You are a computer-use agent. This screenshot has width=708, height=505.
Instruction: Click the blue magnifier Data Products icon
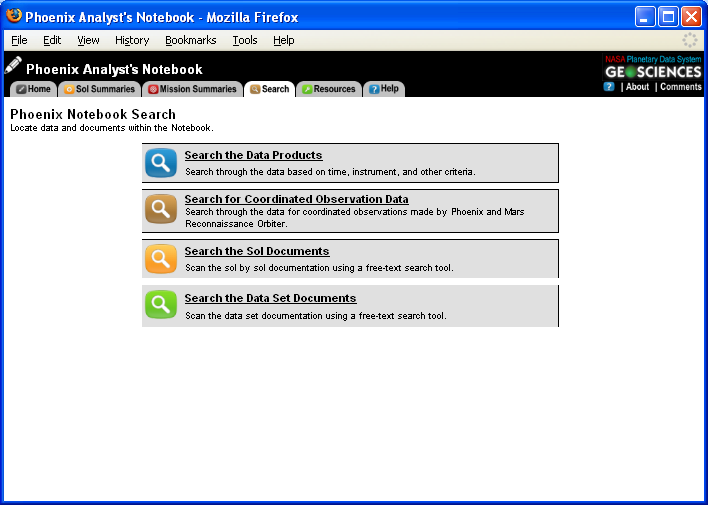[161, 163]
